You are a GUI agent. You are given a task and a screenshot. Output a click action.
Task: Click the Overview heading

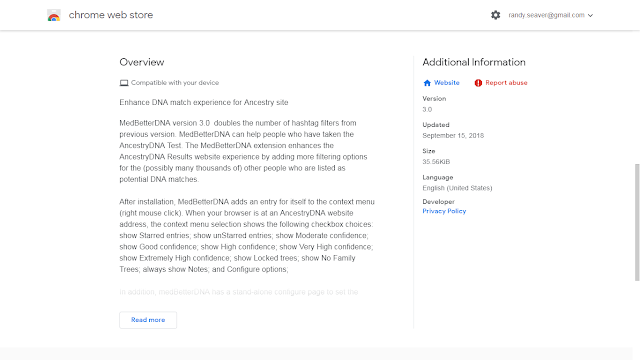point(142,62)
